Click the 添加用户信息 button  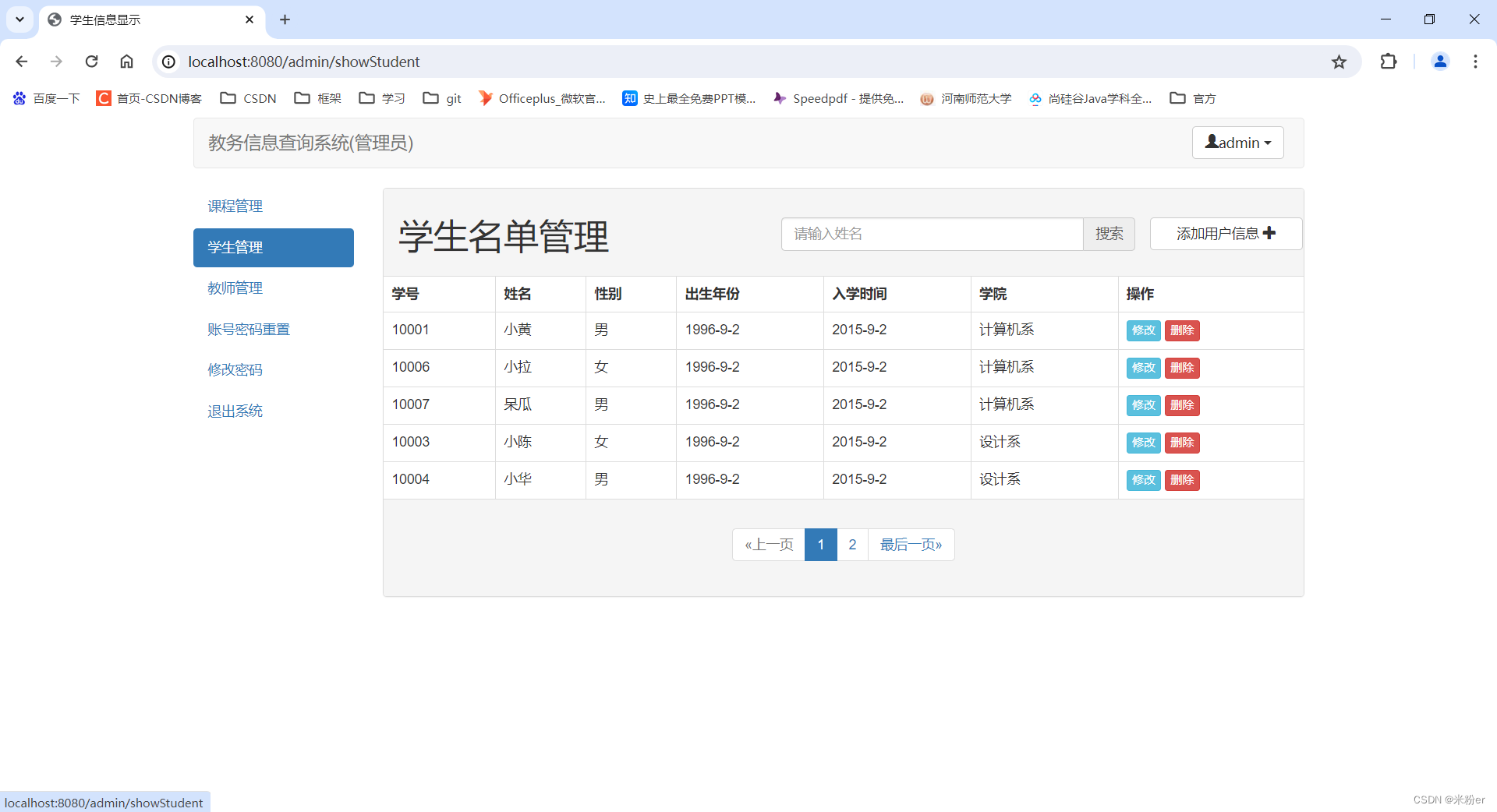1226,234
